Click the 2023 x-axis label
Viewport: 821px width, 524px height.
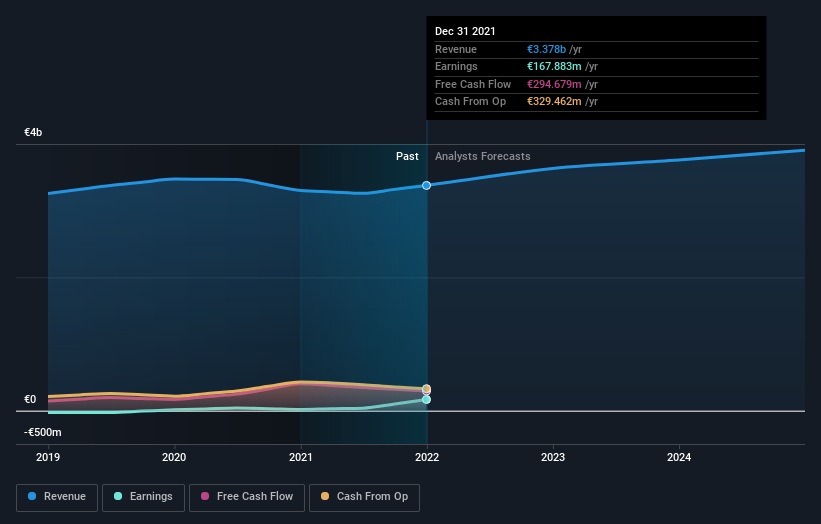[553, 458]
